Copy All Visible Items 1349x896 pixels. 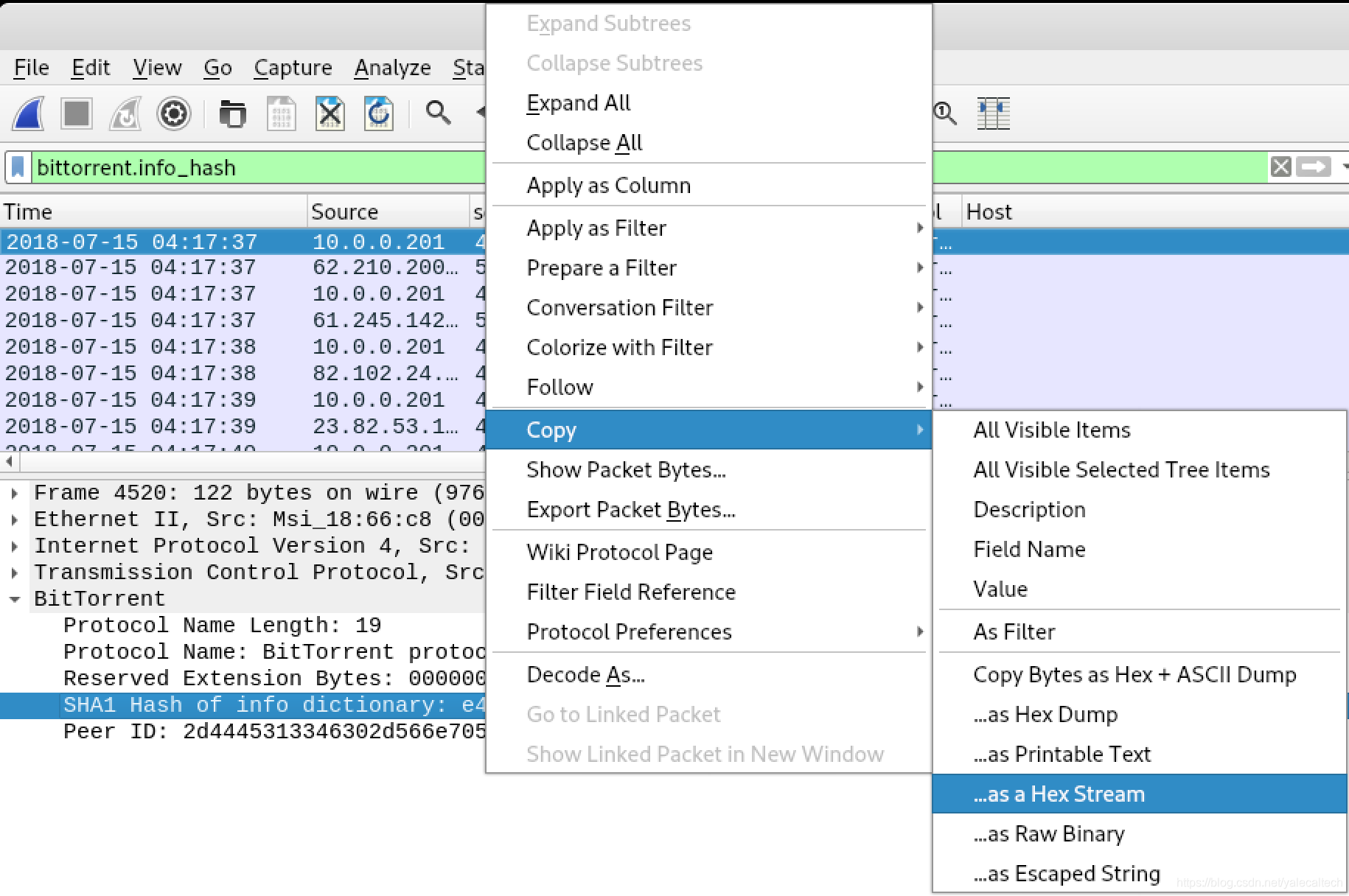[1139, 430]
